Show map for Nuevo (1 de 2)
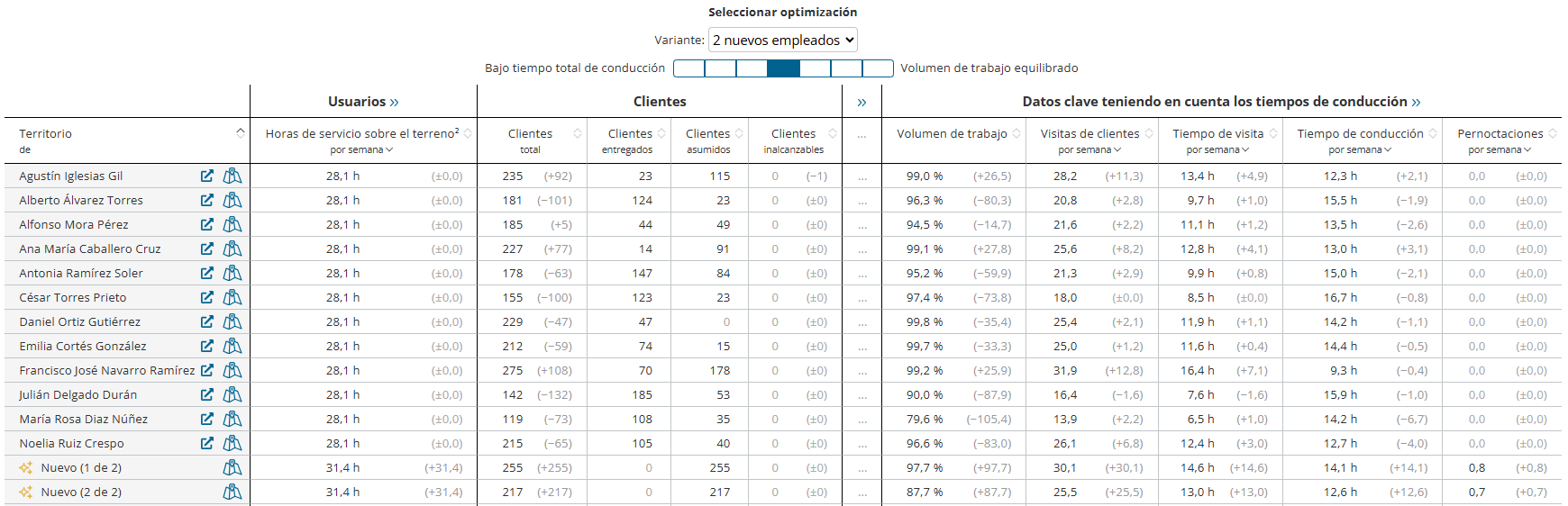This screenshot has width=1568, height=506. (x=232, y=467)
